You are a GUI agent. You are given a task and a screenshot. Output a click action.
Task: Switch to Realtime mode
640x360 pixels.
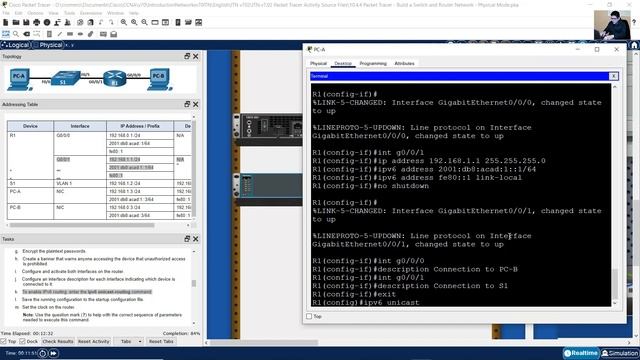click(x=580, y=353)
